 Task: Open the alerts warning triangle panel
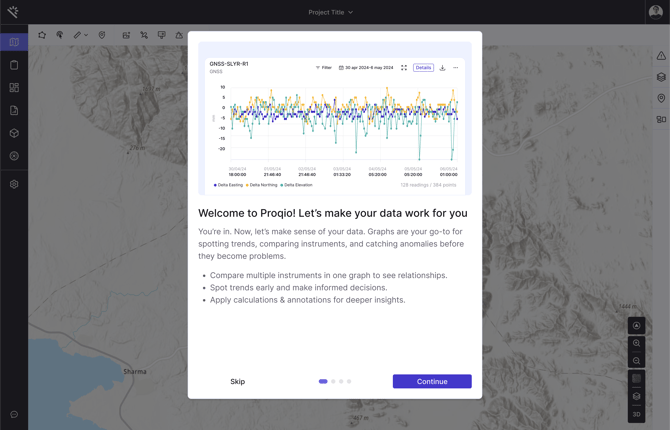[x=661, y=56]
